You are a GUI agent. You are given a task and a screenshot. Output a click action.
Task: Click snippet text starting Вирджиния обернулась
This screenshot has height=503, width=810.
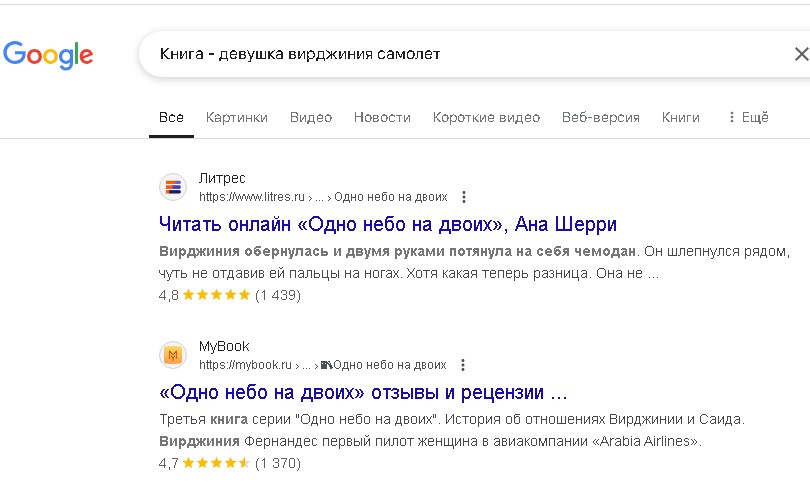[x=474, y=262]
